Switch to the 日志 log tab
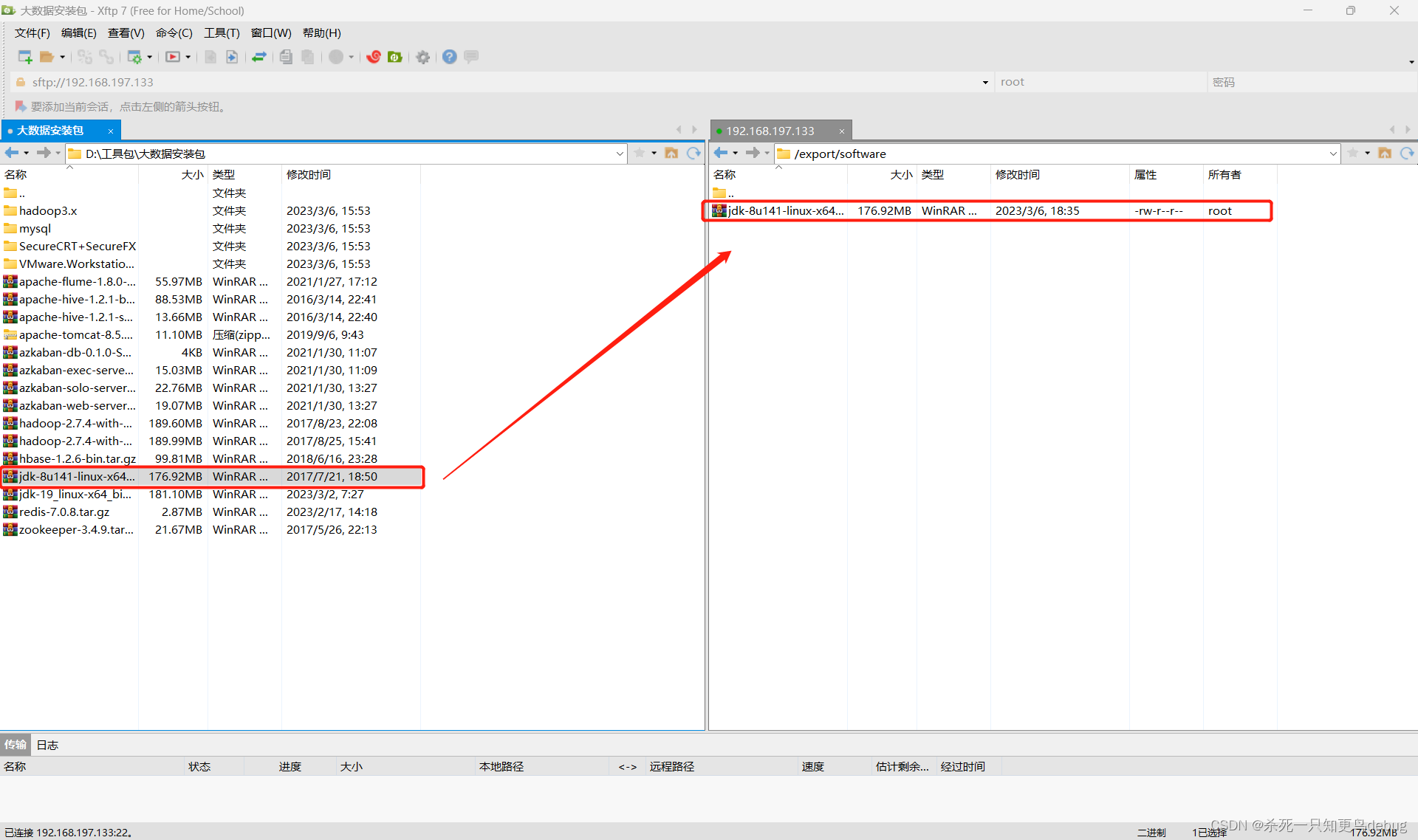 [47, 745]
